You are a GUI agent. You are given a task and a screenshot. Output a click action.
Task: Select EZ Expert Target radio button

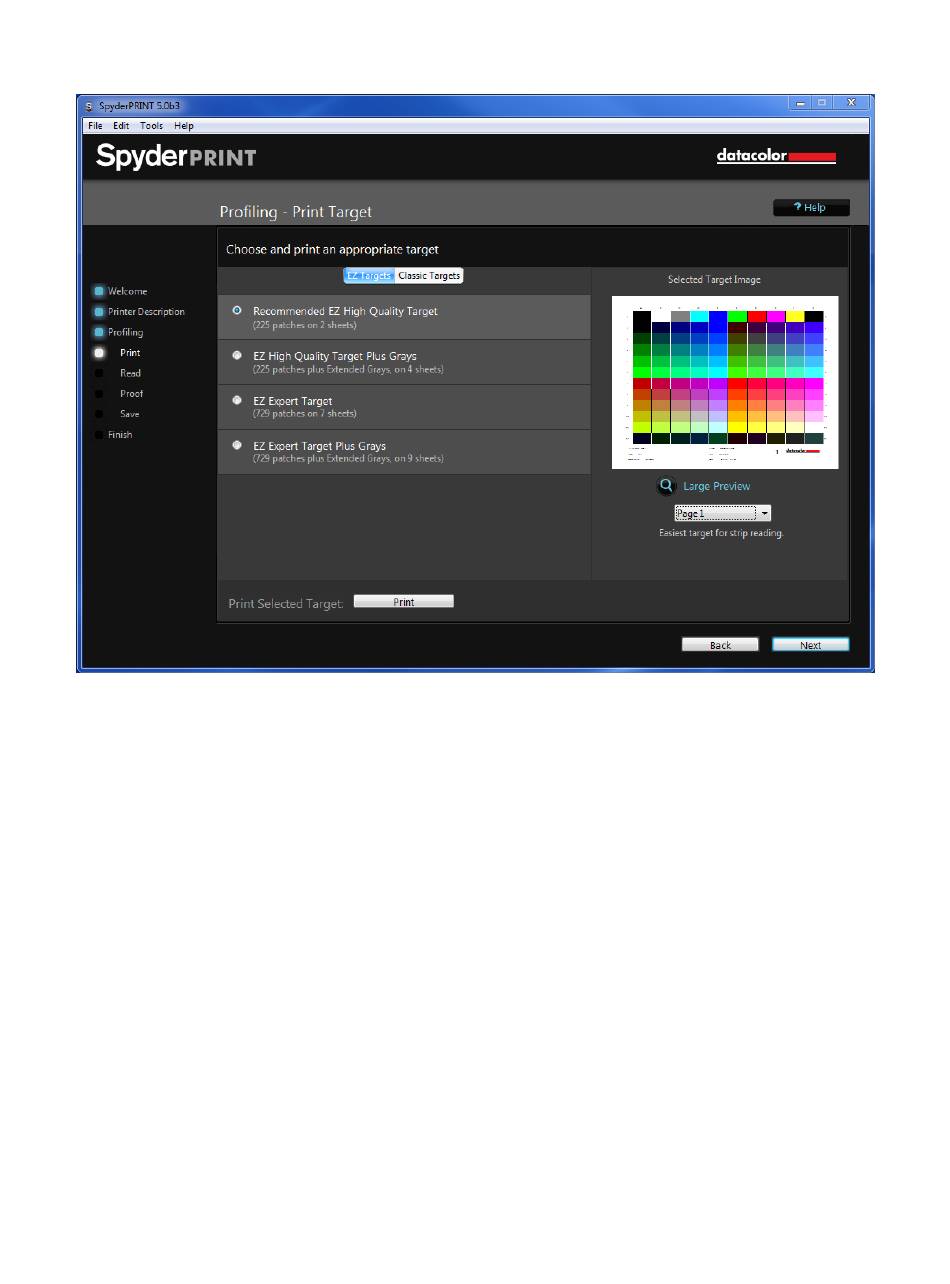(237, 400)
